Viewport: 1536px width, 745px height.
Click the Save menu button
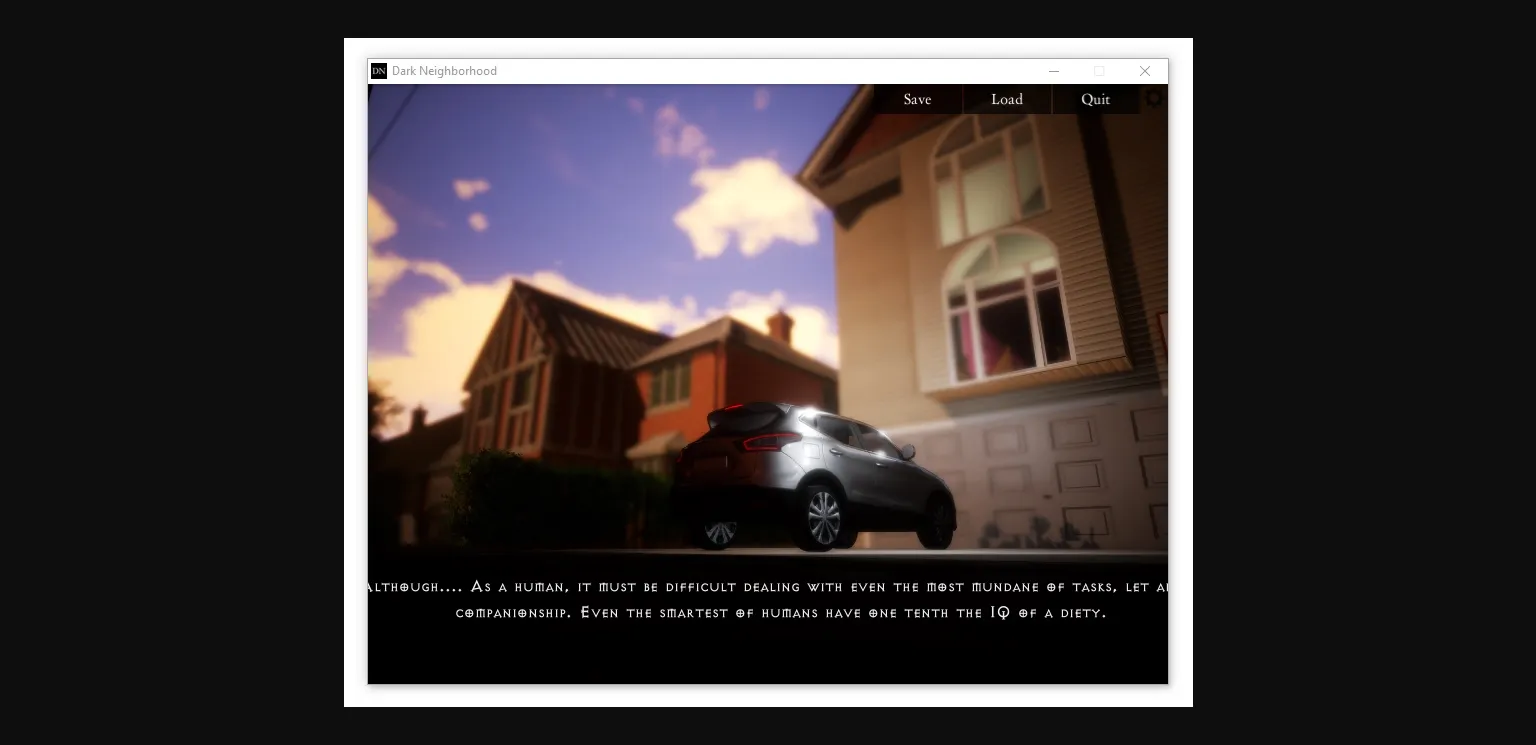point(917,99)
